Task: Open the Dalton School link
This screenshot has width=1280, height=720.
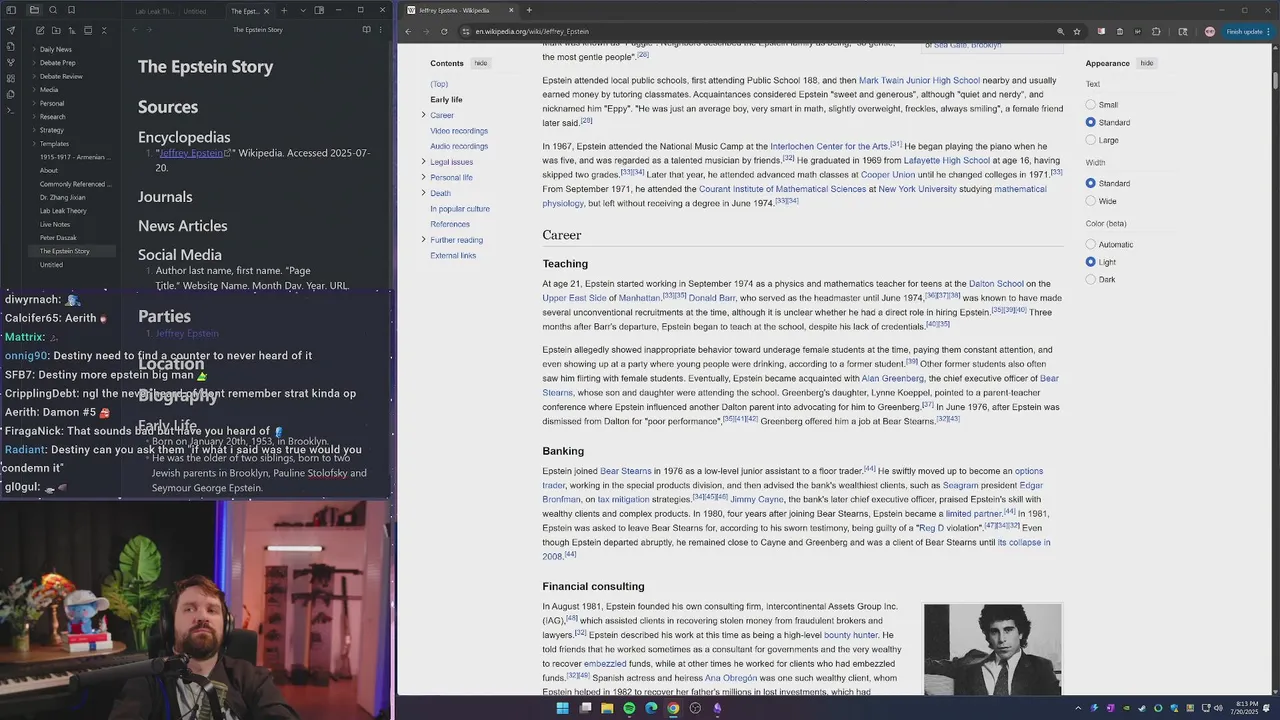Action: 996,284
